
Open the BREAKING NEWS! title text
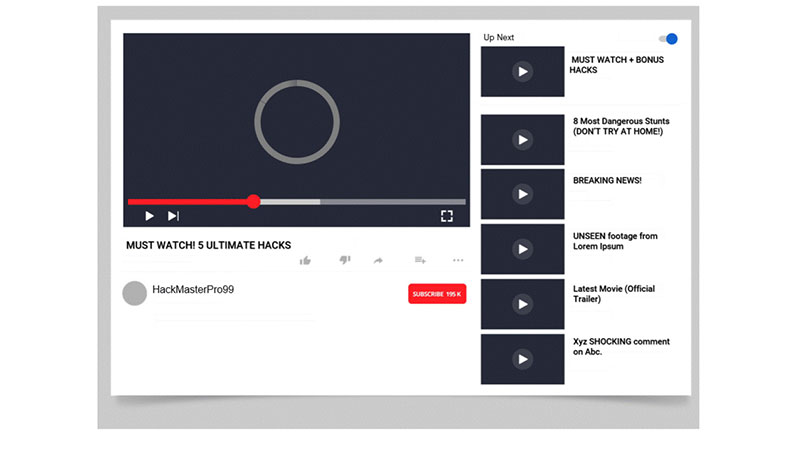(607, 181)
